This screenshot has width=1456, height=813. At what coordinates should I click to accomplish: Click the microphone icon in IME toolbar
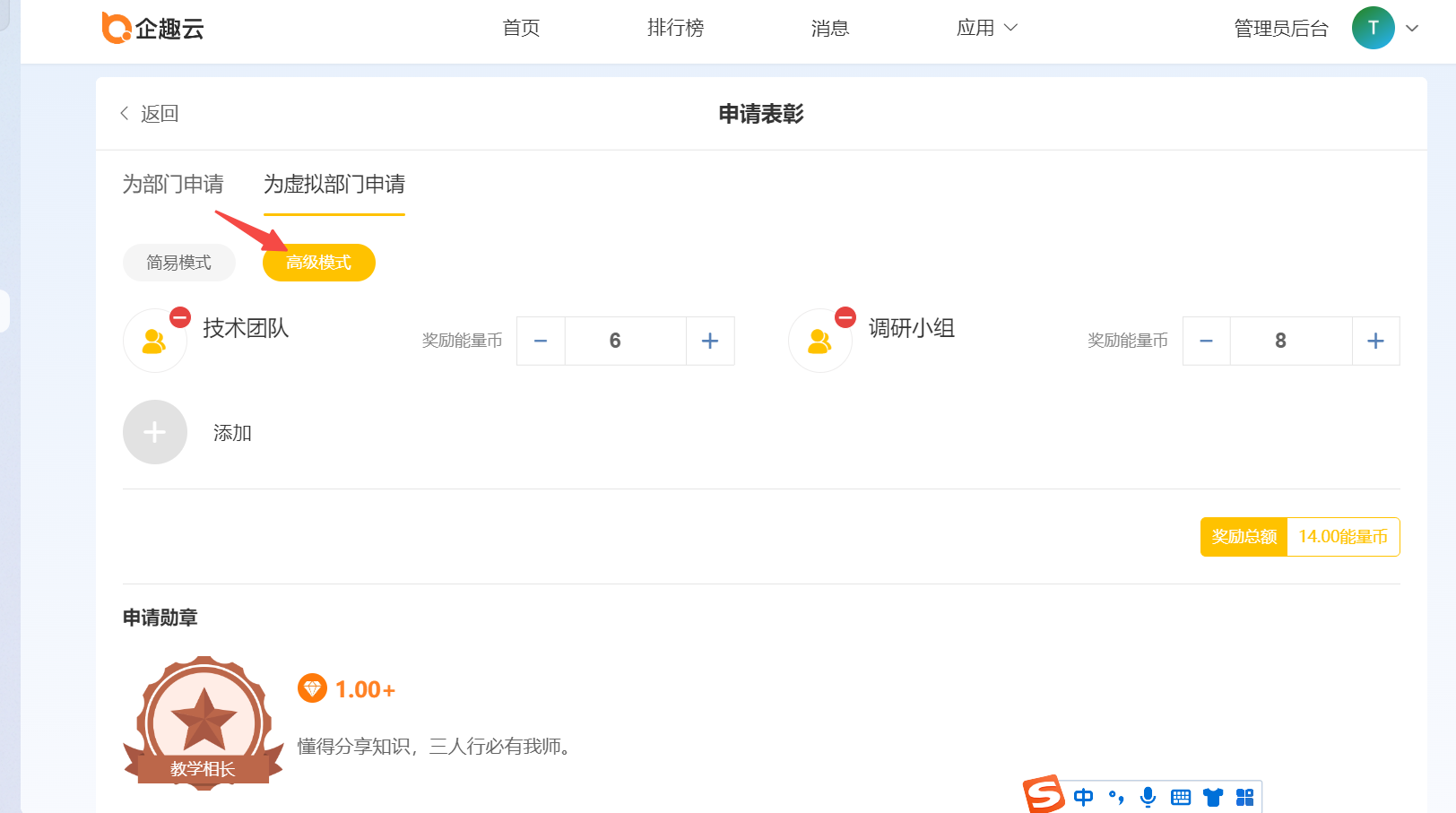click(1148, 797)
